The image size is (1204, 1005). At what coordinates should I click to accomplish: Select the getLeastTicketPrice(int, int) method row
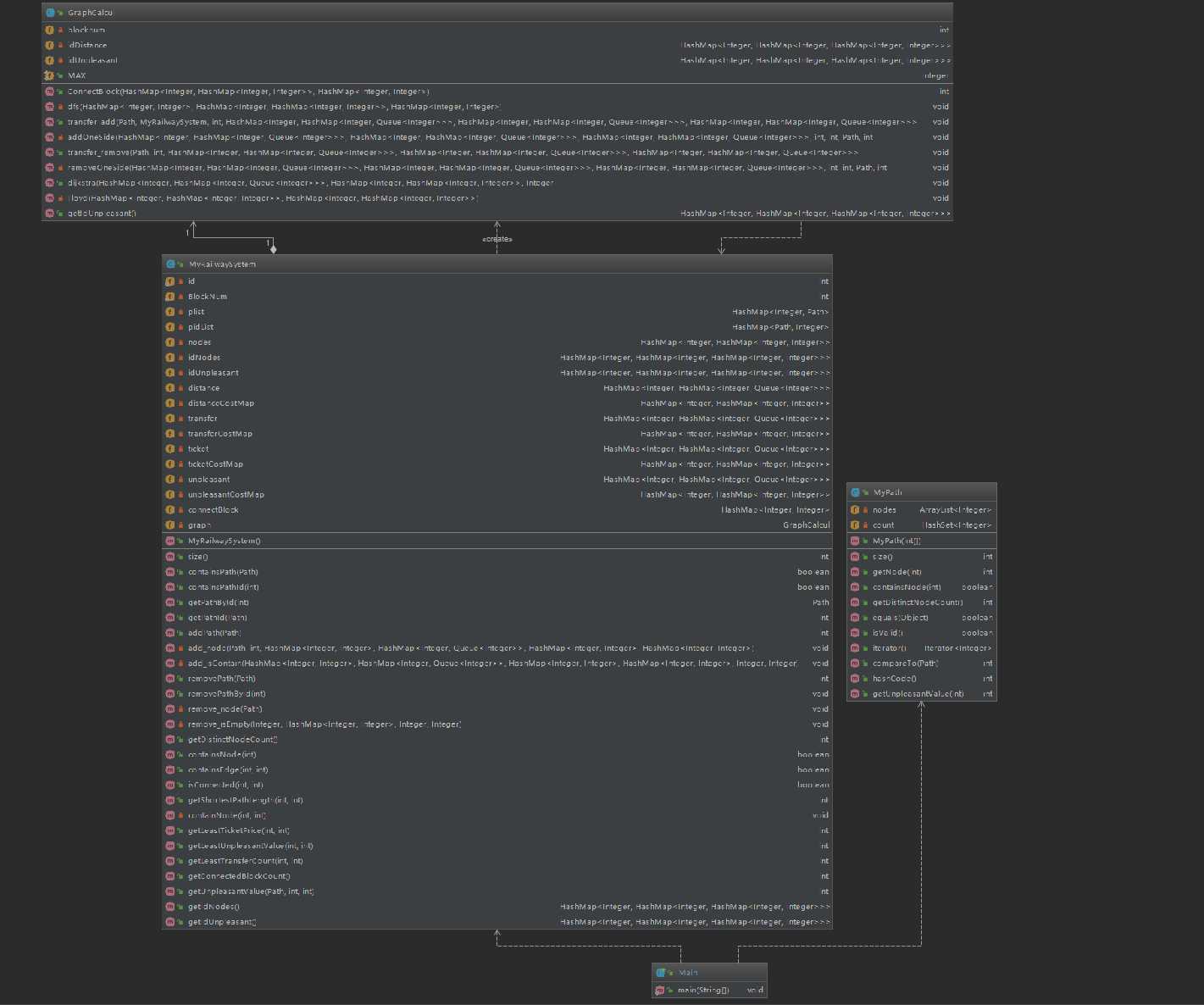coord(497,830)
